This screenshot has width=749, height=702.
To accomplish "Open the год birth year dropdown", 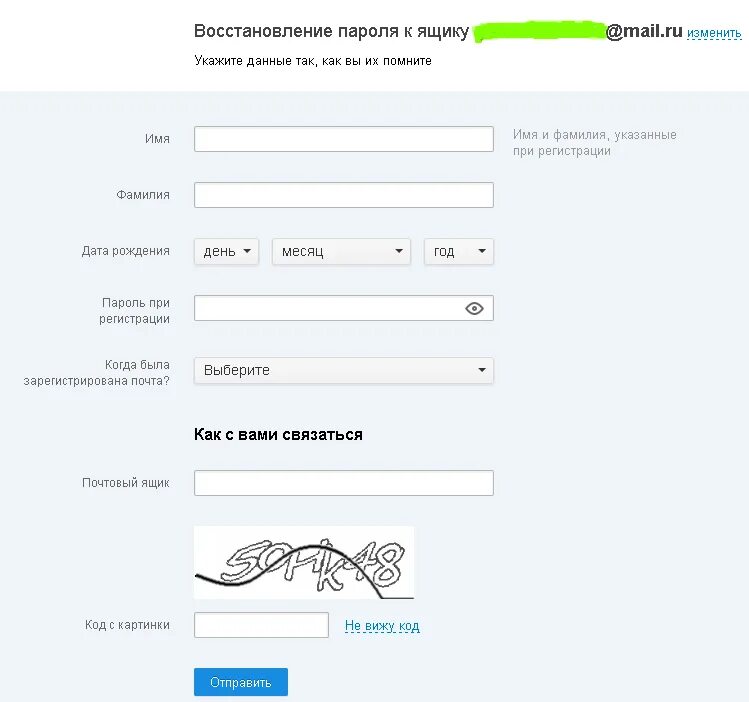I will 459,251.
